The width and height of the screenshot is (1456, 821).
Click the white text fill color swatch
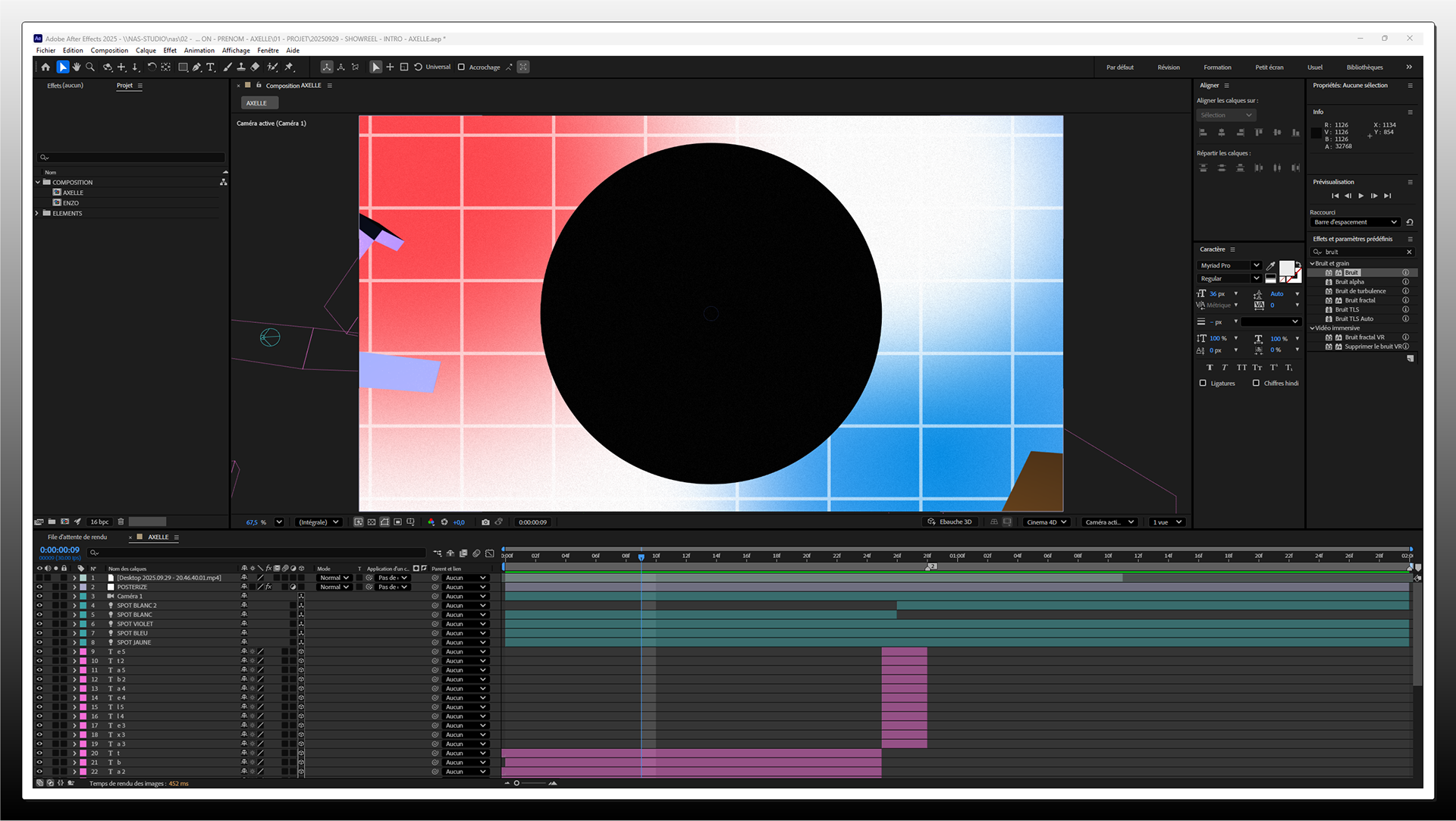1286,268
